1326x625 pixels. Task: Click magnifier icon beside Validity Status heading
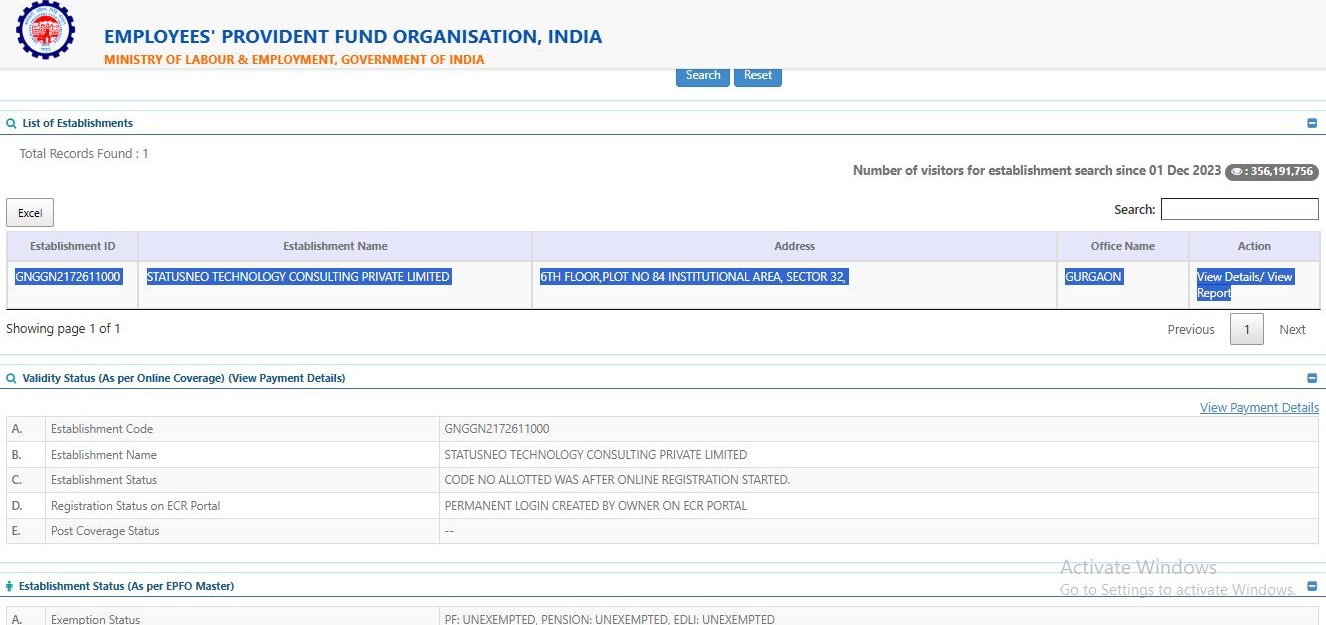(12, 379)
